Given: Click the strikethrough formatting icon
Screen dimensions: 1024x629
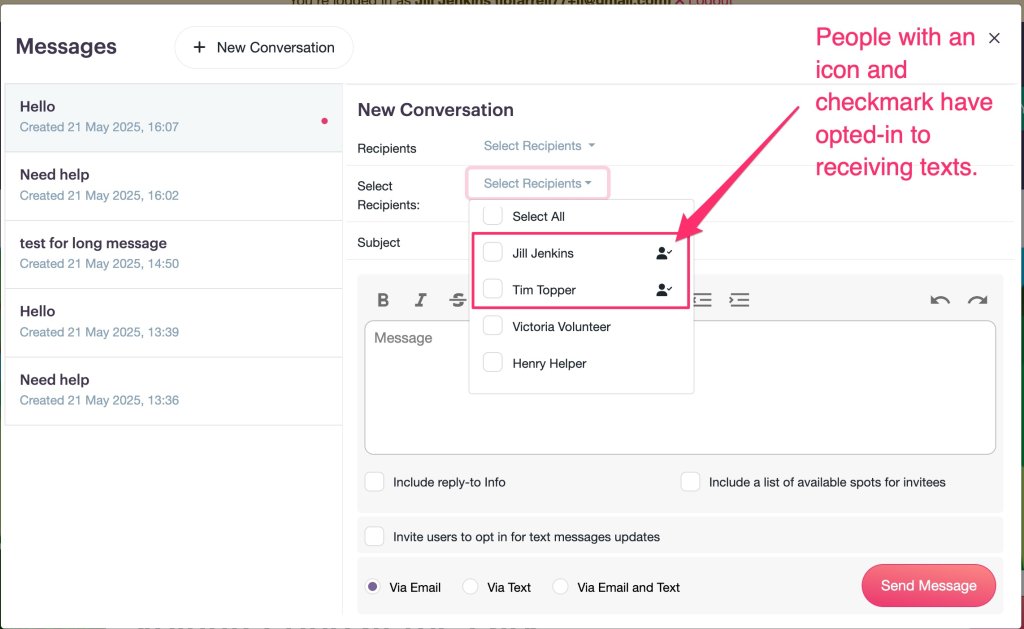Looking at the screenshot, I should [458, 300].
